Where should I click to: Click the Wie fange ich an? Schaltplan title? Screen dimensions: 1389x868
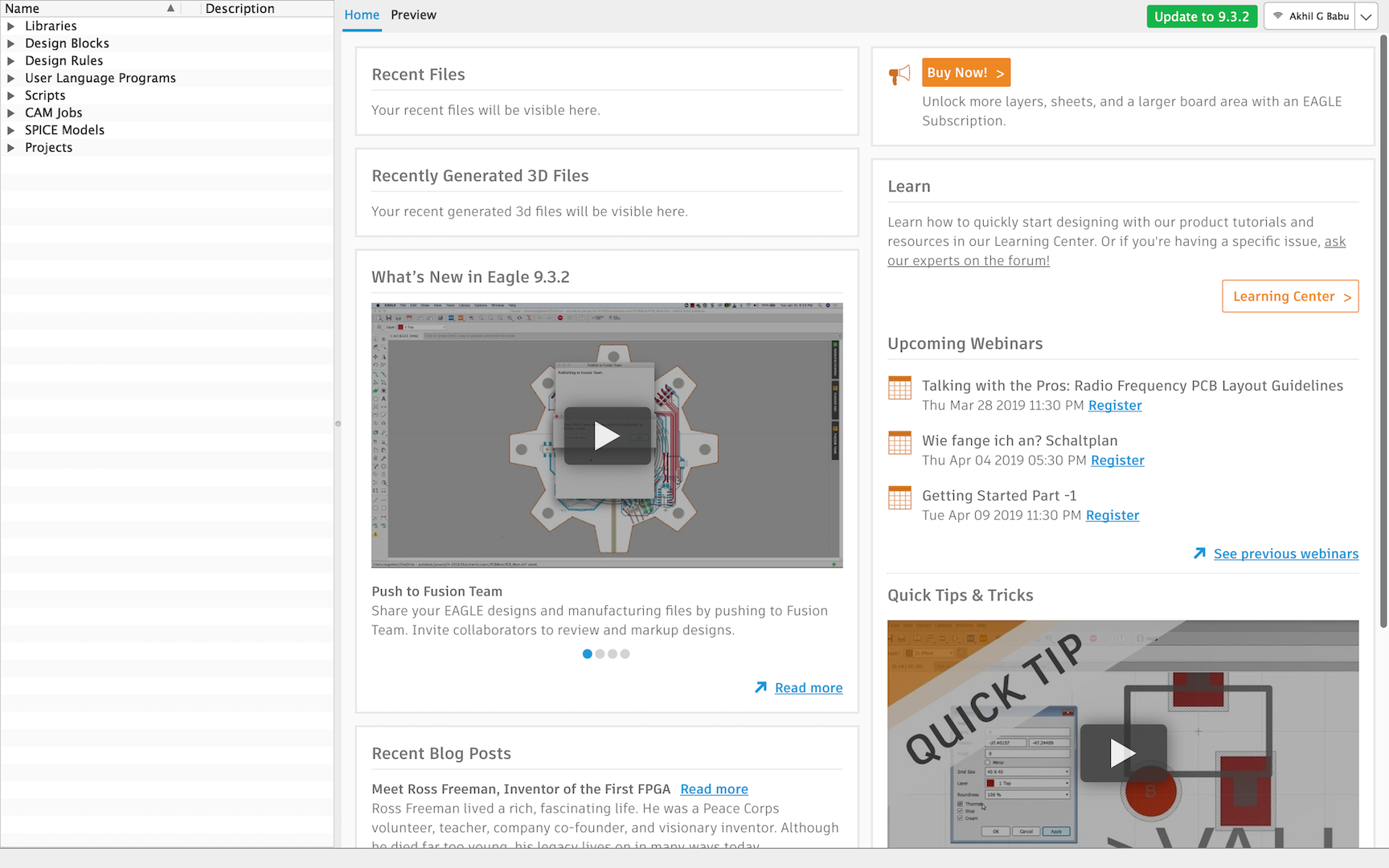(x=1019, y=440)
